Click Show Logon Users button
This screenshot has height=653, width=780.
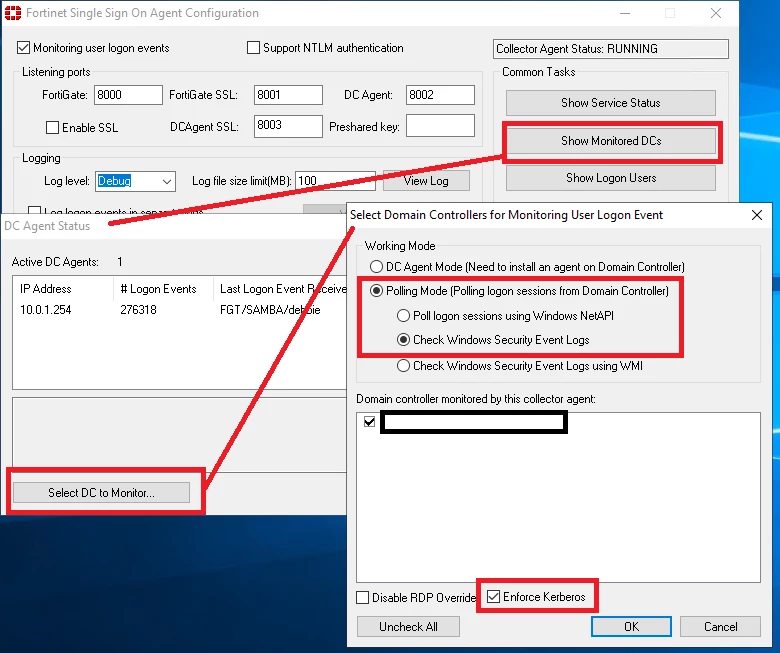point(611,178)
